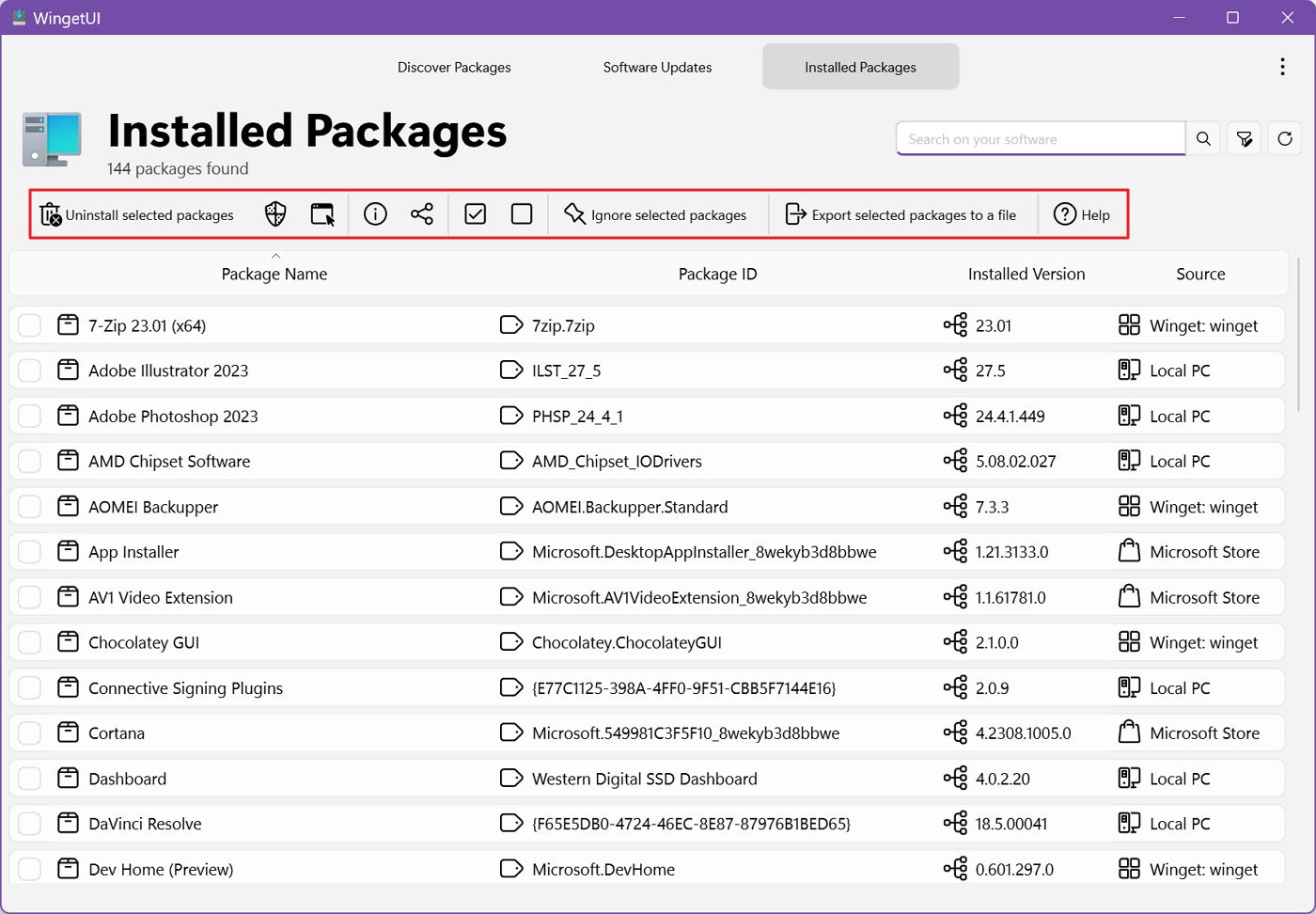The image size is (1316, 914).
Task: Click the search magnifier button
Action: pos(1203,139)
